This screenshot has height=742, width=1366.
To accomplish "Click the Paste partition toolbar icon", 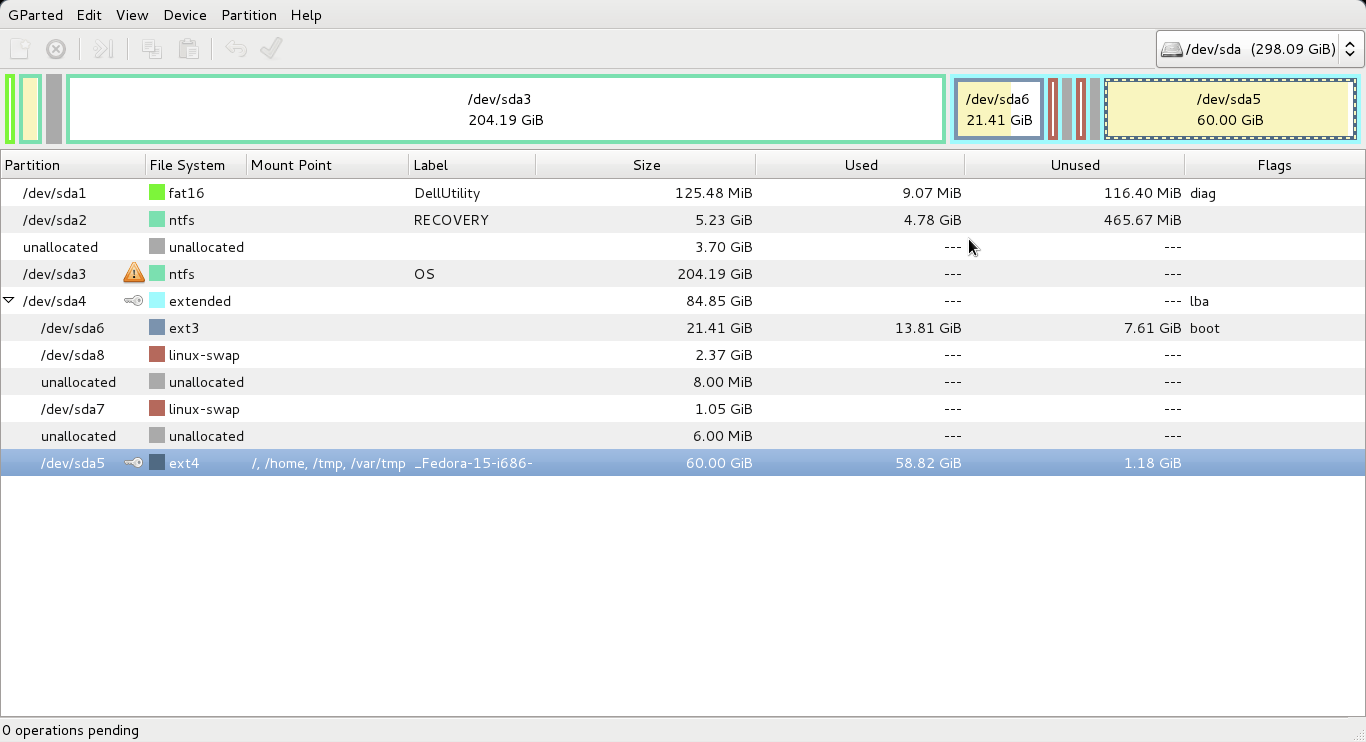I will tap(188, 48).
